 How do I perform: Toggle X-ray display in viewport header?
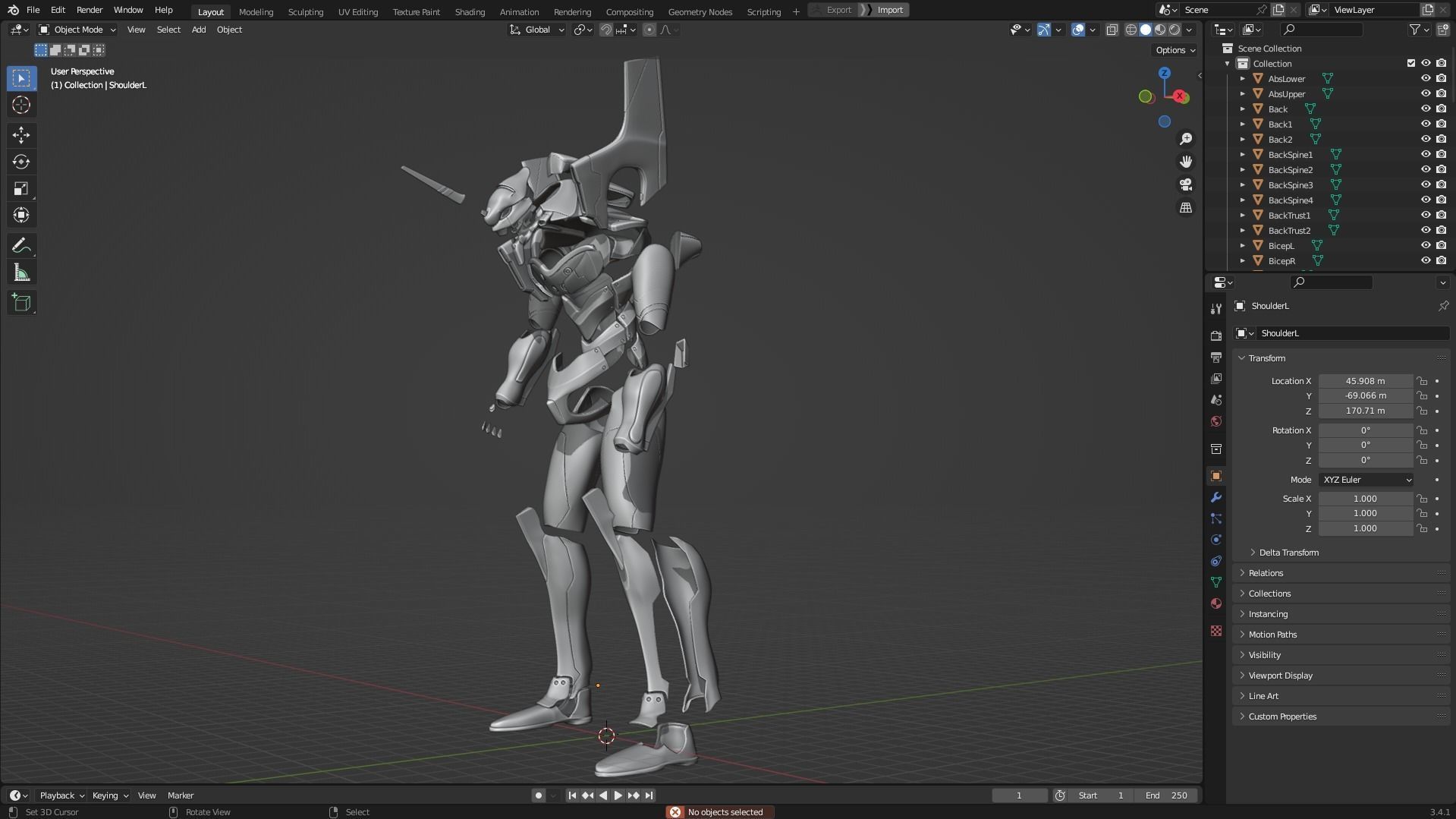[x=1112, y=30]
